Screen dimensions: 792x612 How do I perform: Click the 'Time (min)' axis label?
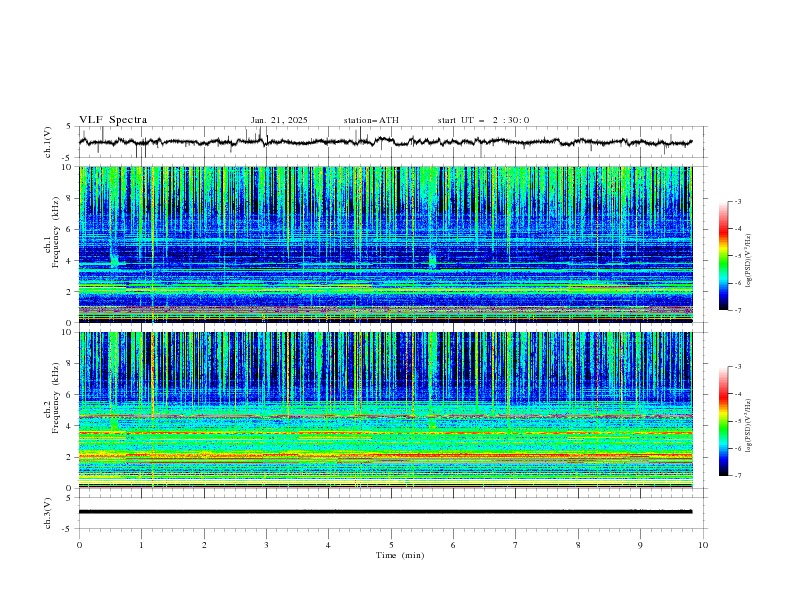pos(400,555)
